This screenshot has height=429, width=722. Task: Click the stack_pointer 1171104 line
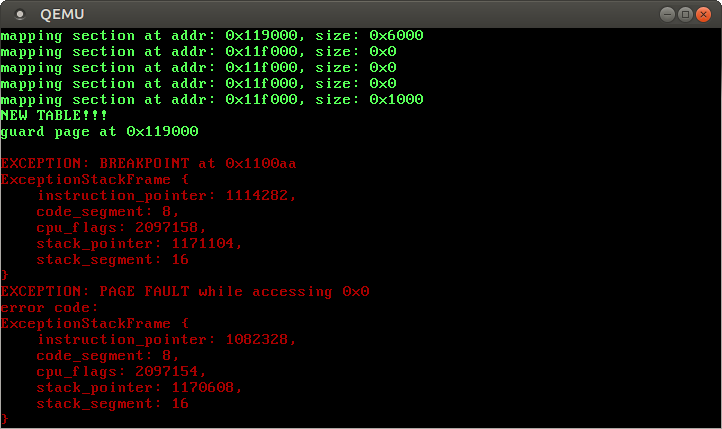[139, 244]
